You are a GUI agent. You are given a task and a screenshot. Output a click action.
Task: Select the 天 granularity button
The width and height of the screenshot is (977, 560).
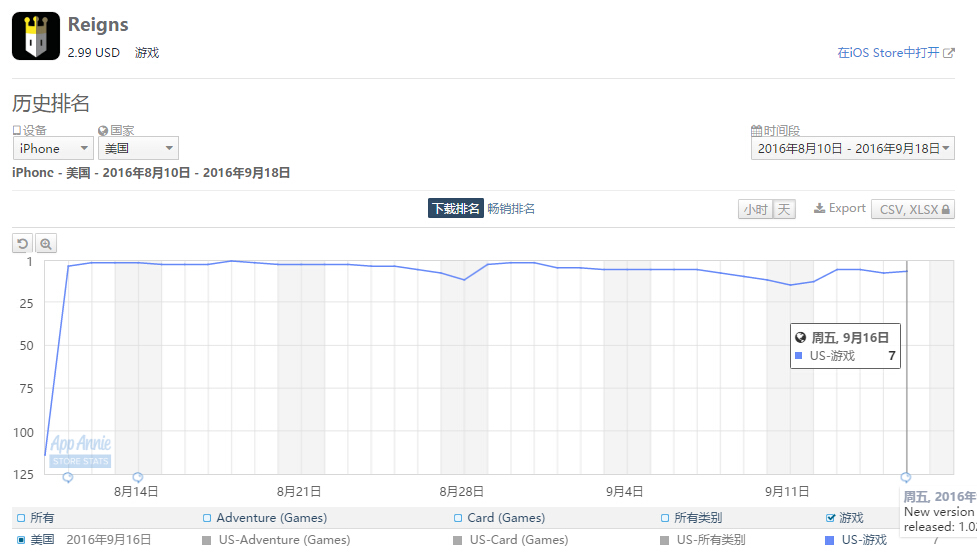click(x=784, y=209)
